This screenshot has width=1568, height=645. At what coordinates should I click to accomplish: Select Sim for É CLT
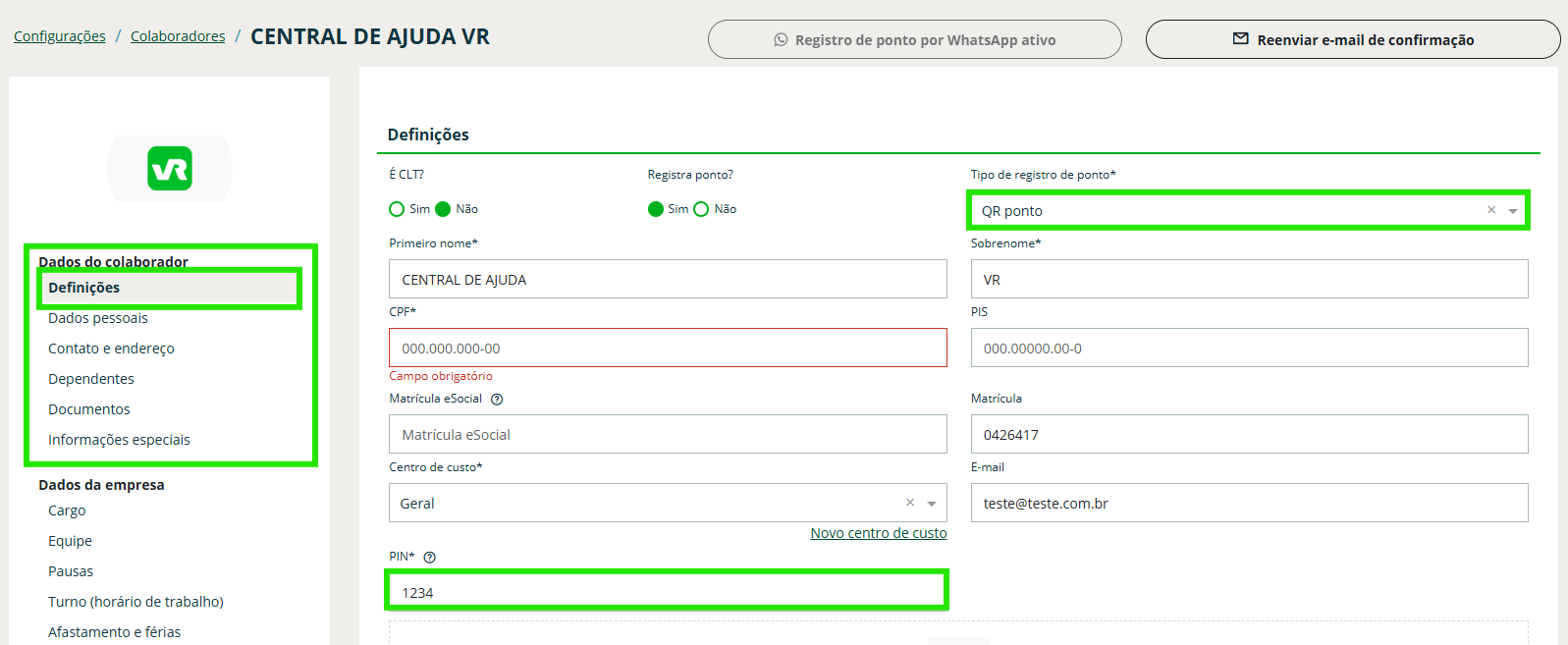point(397,209)
